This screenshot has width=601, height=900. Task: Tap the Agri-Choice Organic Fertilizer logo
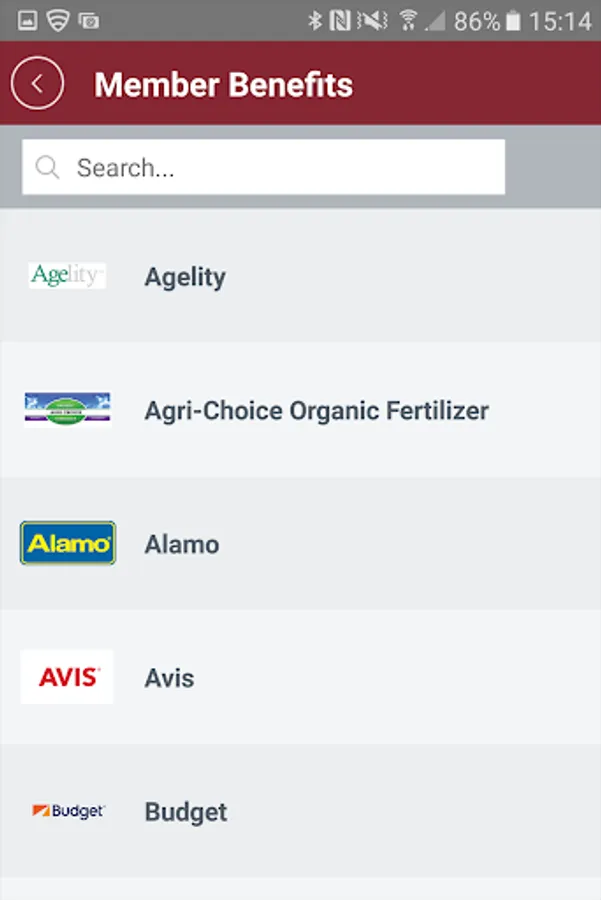click(67, 410)
